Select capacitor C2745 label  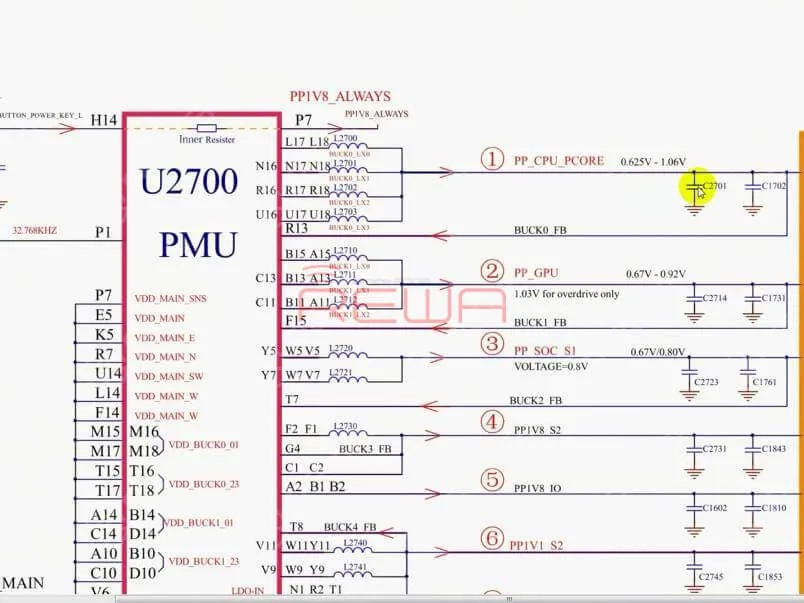(x=711, y=577)
